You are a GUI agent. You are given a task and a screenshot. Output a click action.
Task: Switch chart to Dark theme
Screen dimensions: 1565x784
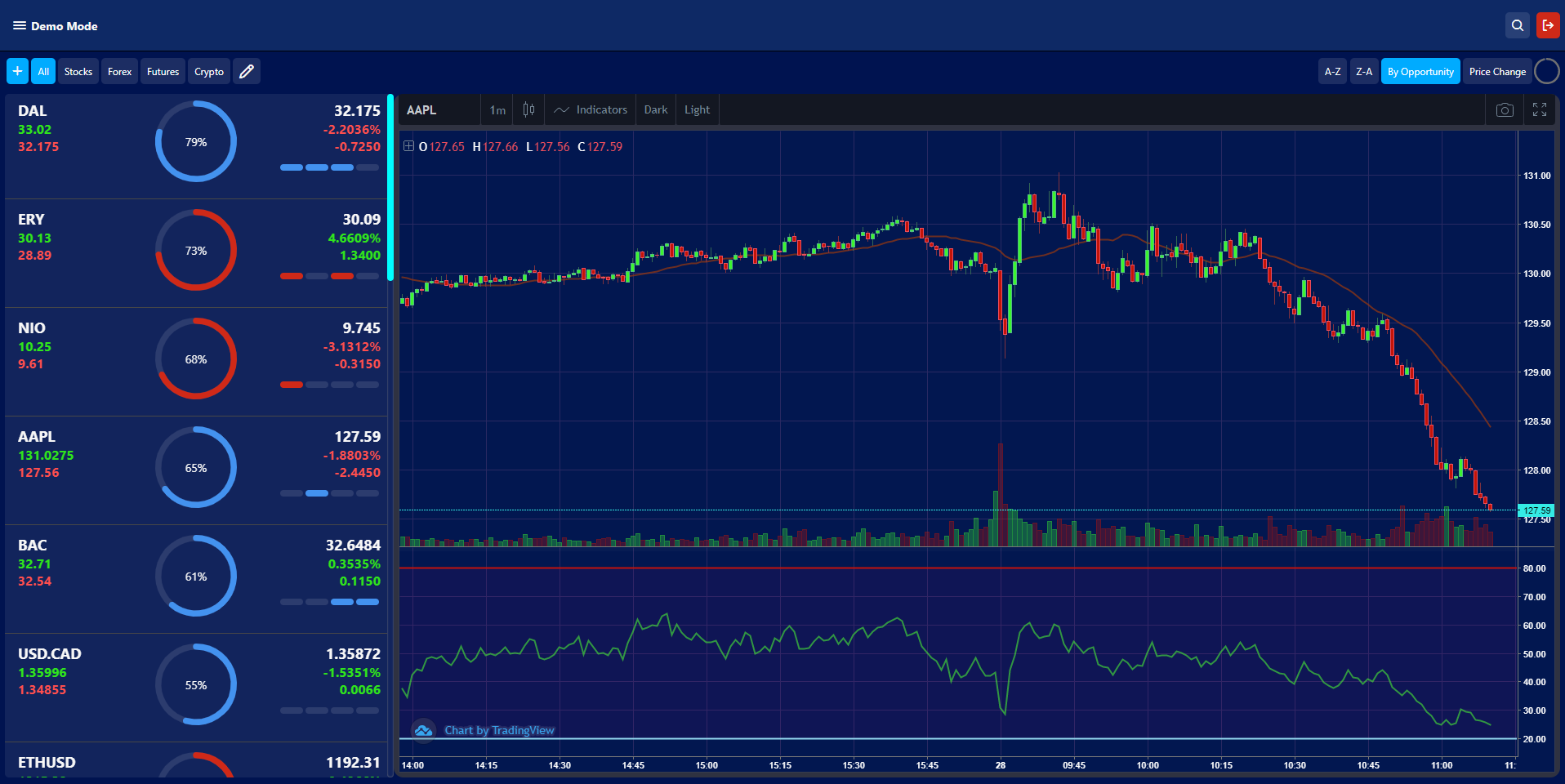point(656,109)
